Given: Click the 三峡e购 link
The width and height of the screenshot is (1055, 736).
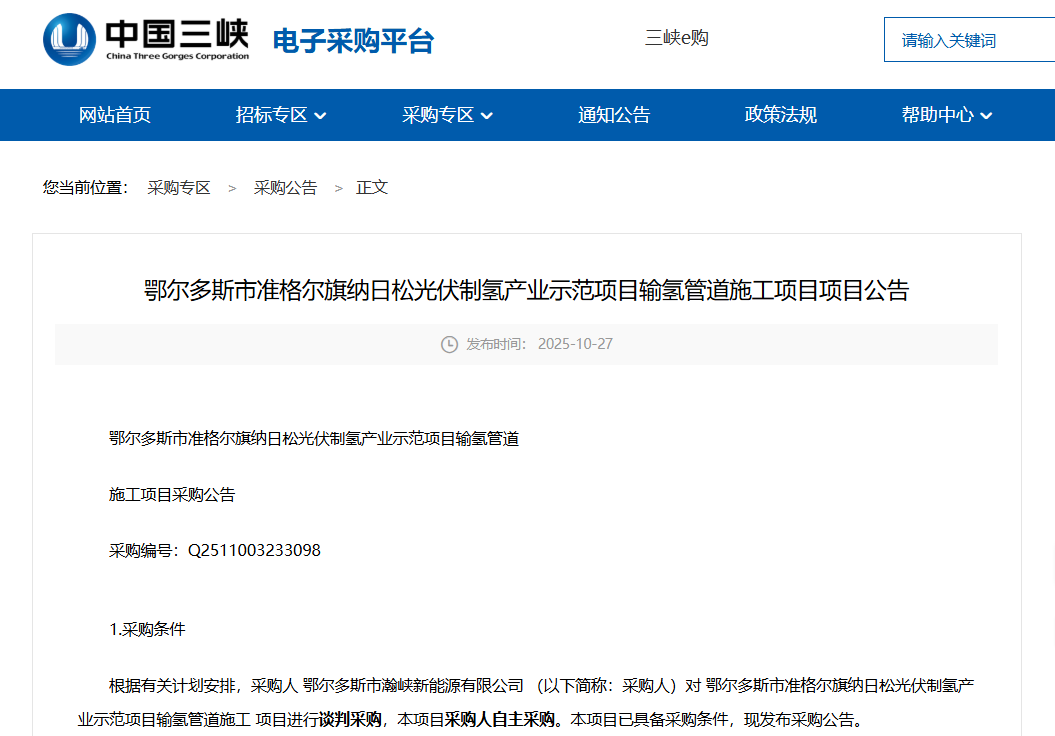Looking at the screenshot, I should (x=676, y=38).
